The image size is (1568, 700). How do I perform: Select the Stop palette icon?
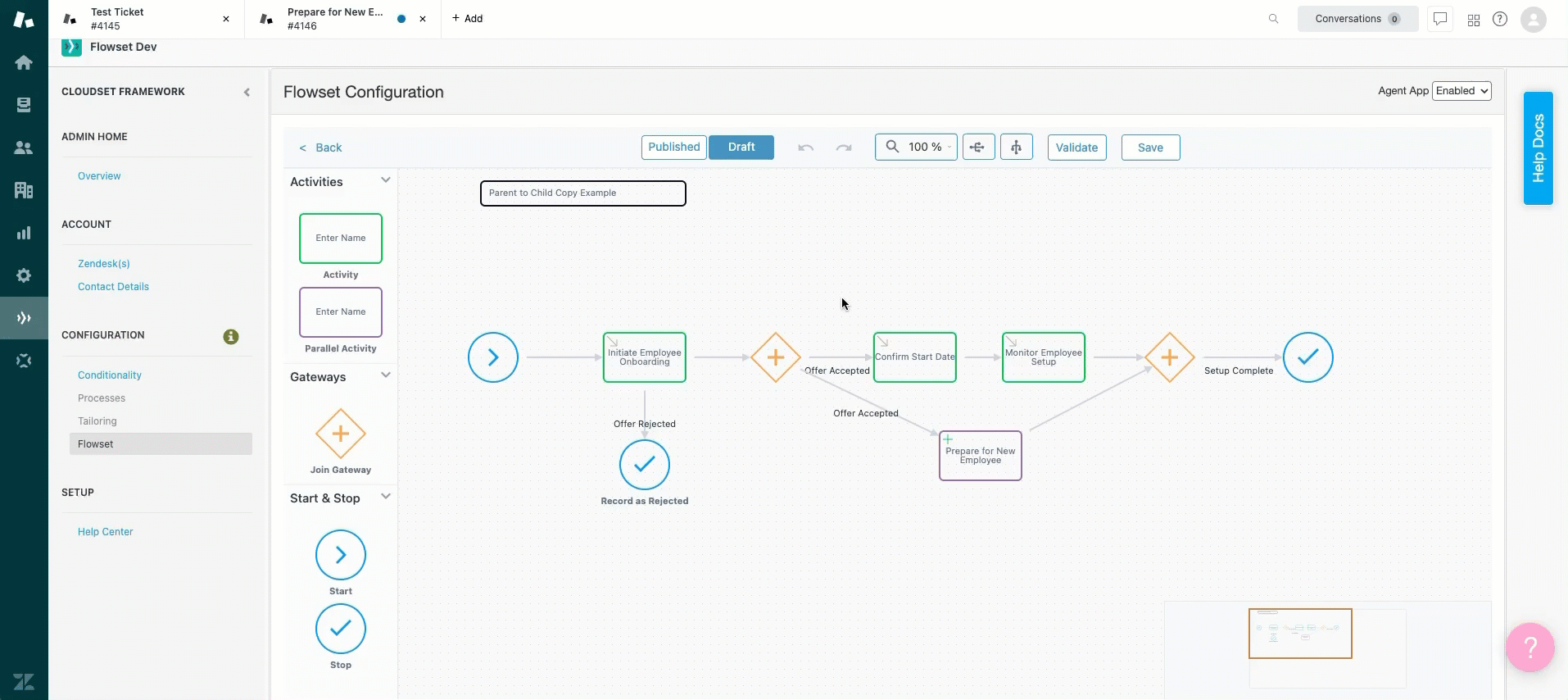(341, 629)
